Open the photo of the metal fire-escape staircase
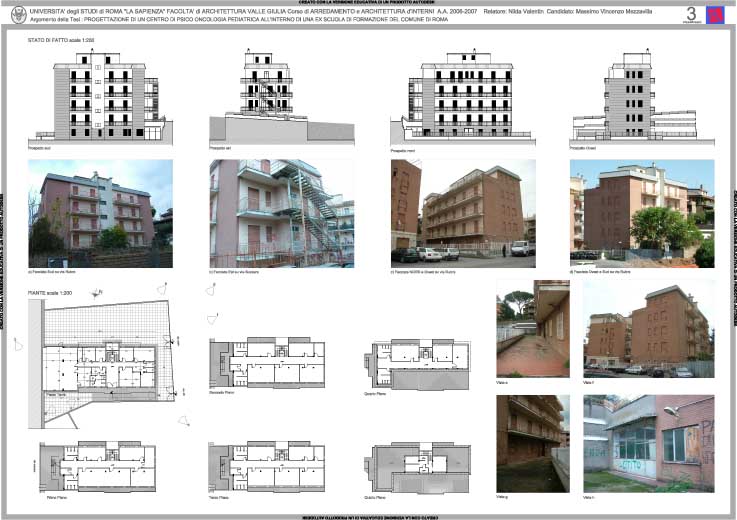This screenshot has width=737, height=520. [x=282, y=213]
